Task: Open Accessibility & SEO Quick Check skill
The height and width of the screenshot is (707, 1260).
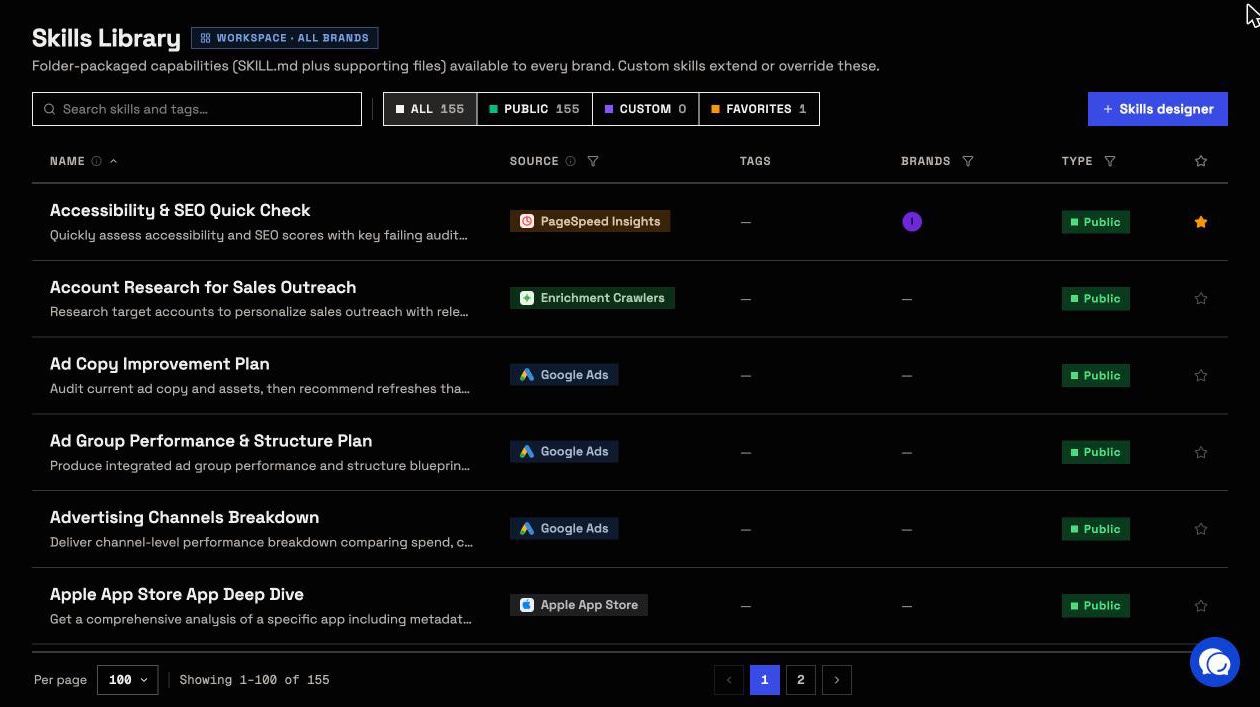Action: click(x=180, y=210)
